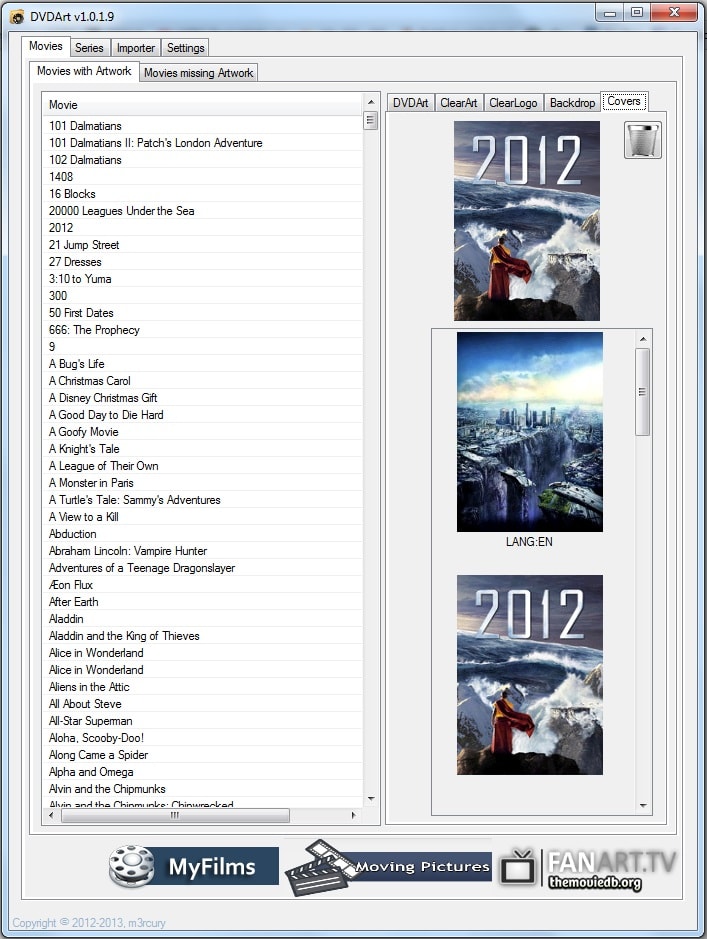707x939 pixels.
Task: Select 'A Bug's Life' in the list
Action: (x=202, y=364)
